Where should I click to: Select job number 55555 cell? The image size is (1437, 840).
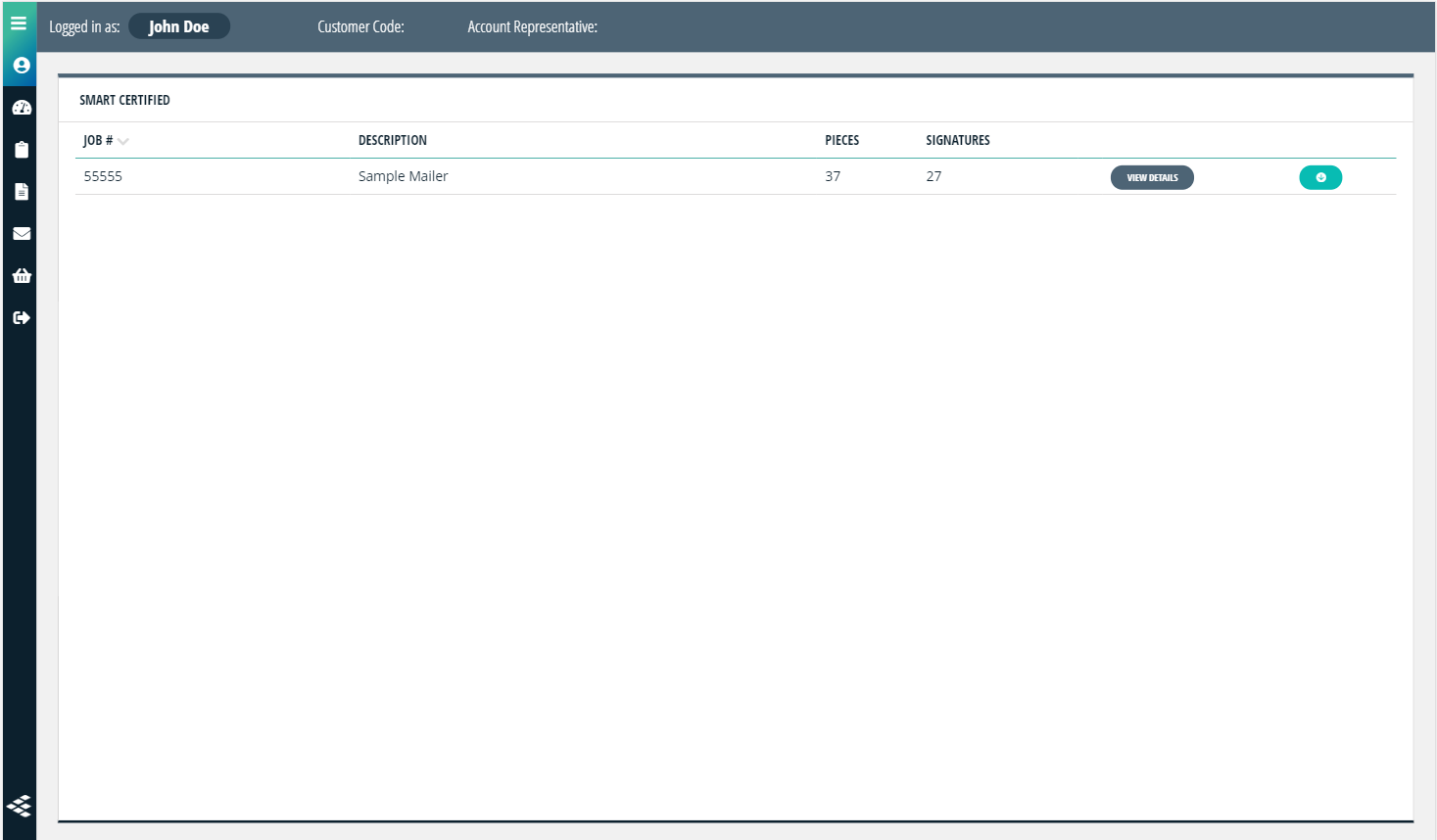tap(103, 176)
